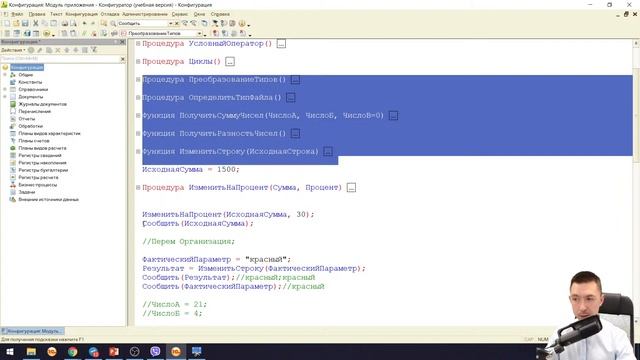Click the ellipsis box after ПолучитьСуммуЧисел
This screenshot has height=360, width=640.
pos(393,116)
